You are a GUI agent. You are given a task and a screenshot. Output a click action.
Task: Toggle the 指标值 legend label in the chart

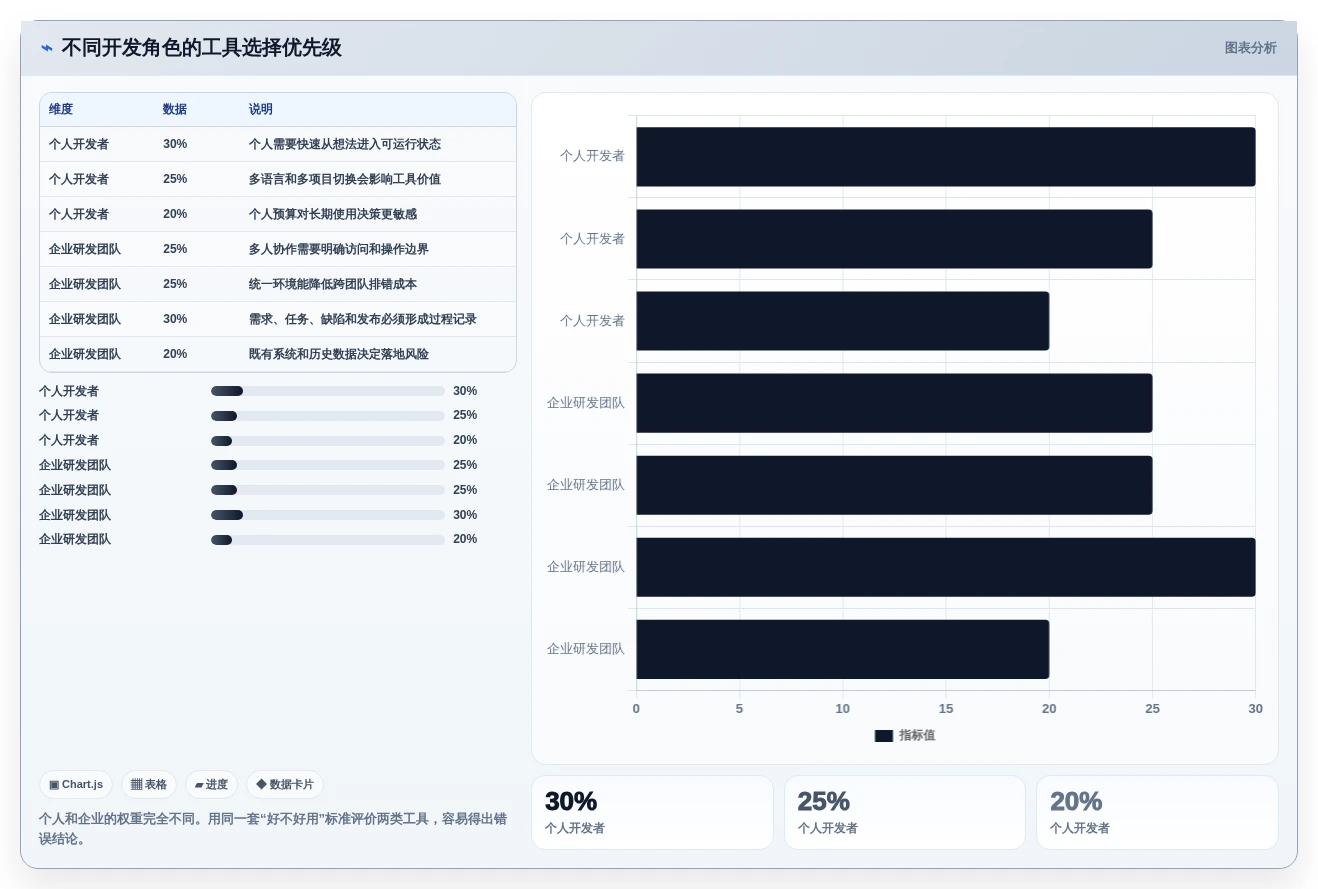917,736
